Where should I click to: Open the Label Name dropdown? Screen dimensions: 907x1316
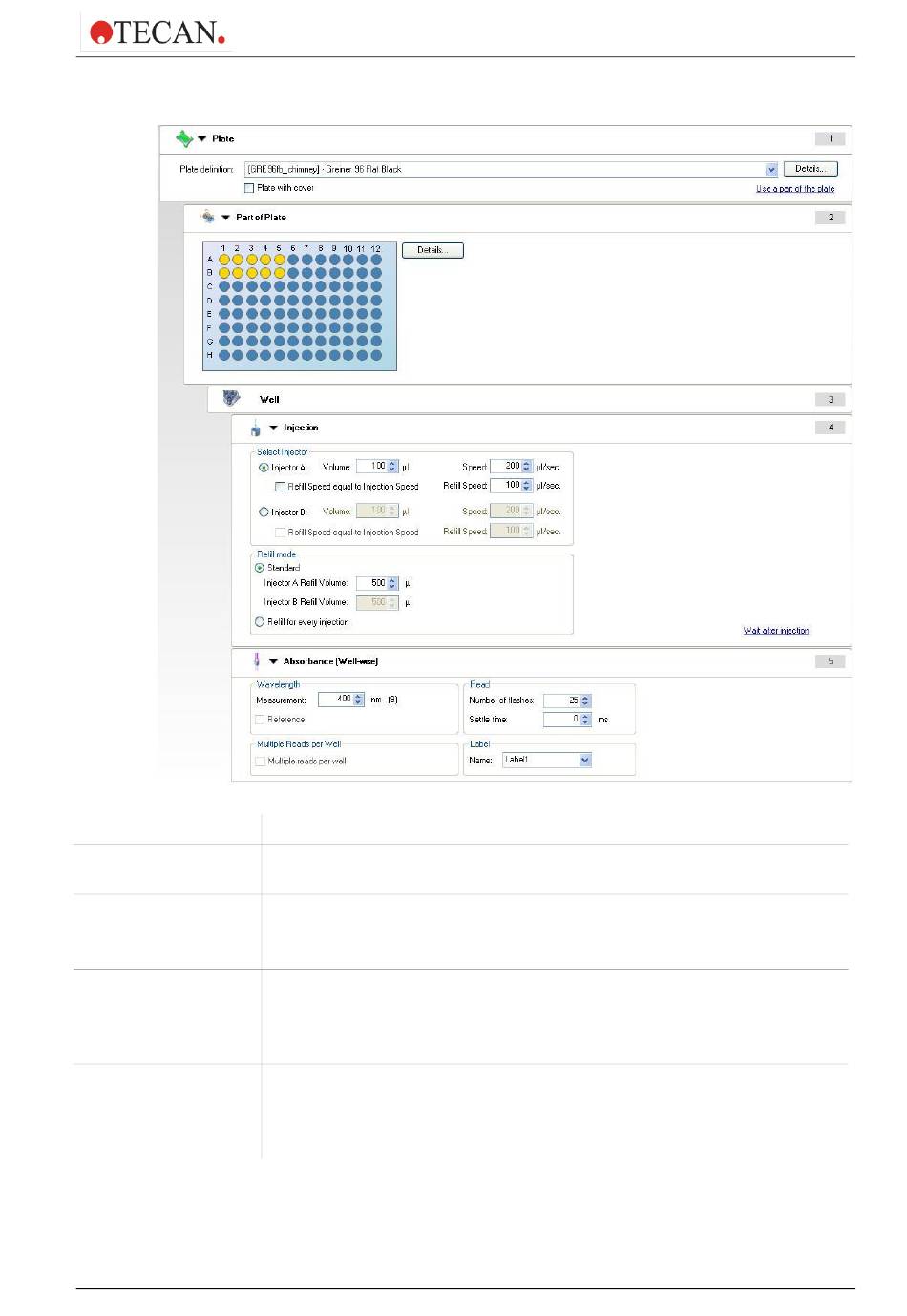585,760
